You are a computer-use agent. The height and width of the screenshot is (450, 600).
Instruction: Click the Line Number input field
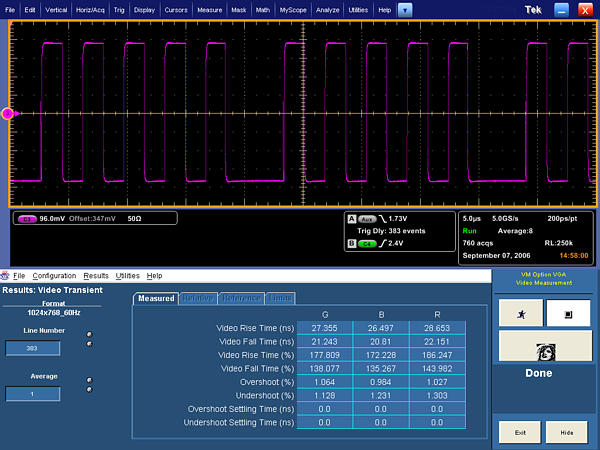click(x=32, y=348)
